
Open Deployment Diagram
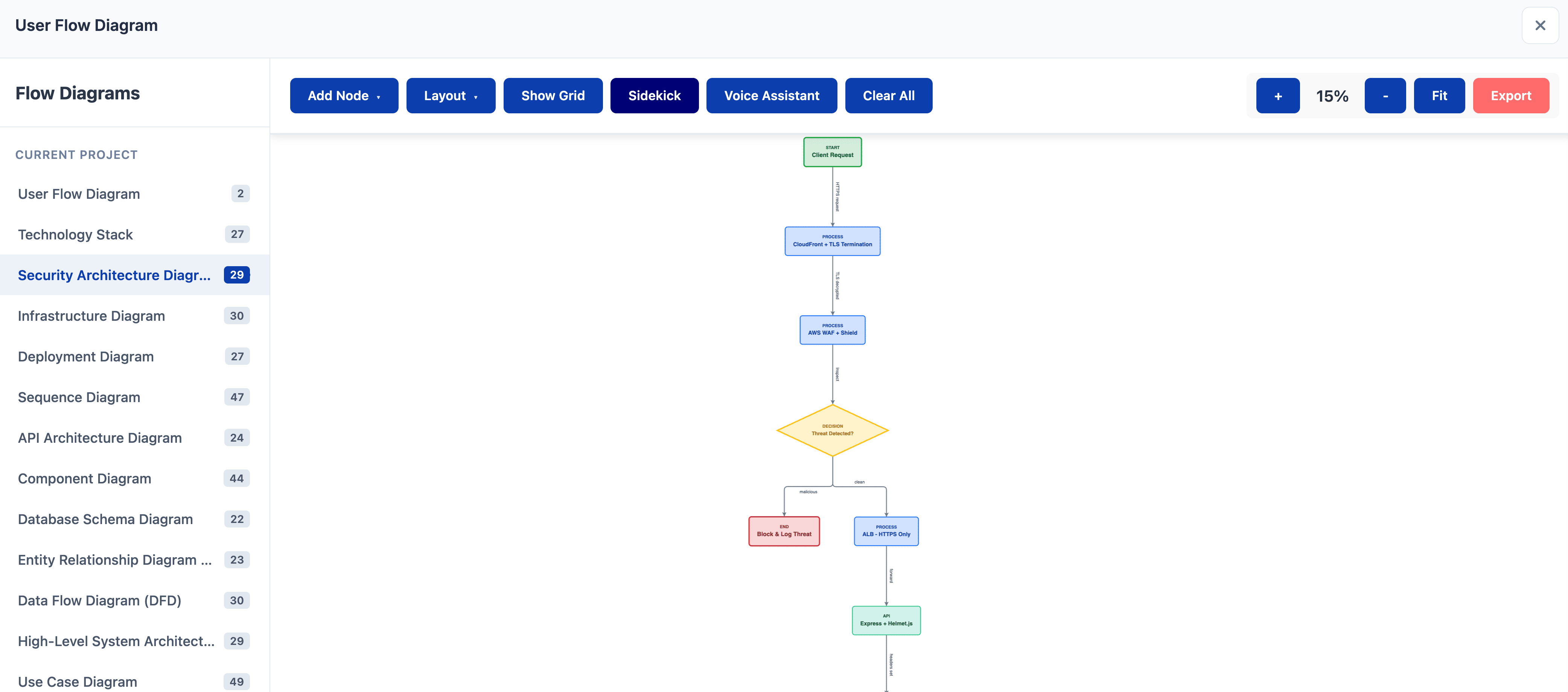coord(134,357)
